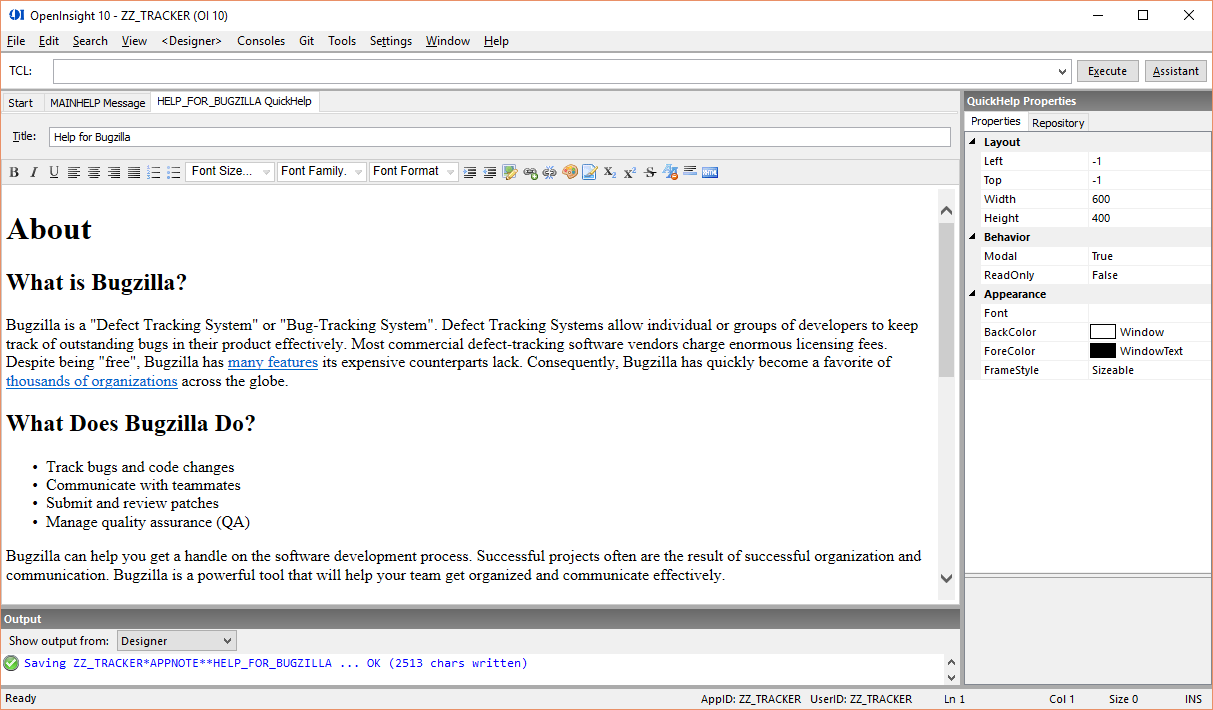Screen dimensions: 1213x710
Task: Follow the thousands of organizations link
Action: pyautogui.click(x=92, y=381)
